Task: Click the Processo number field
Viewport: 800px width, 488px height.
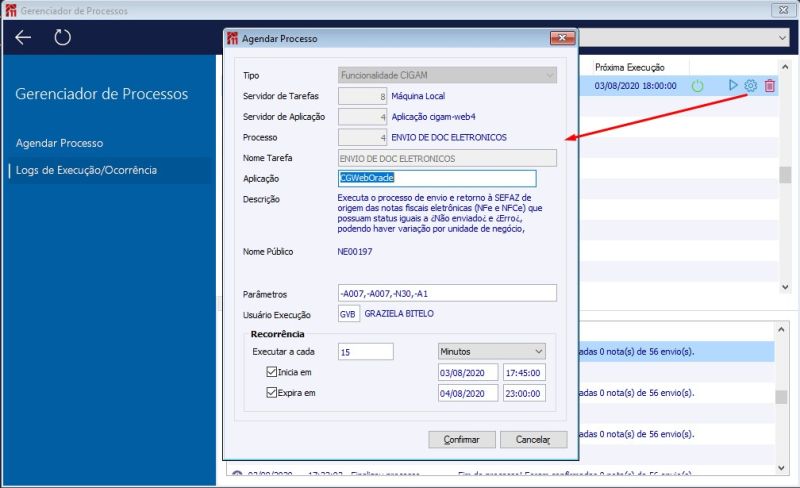Action: pyautogui.click(x=362, y=137)
